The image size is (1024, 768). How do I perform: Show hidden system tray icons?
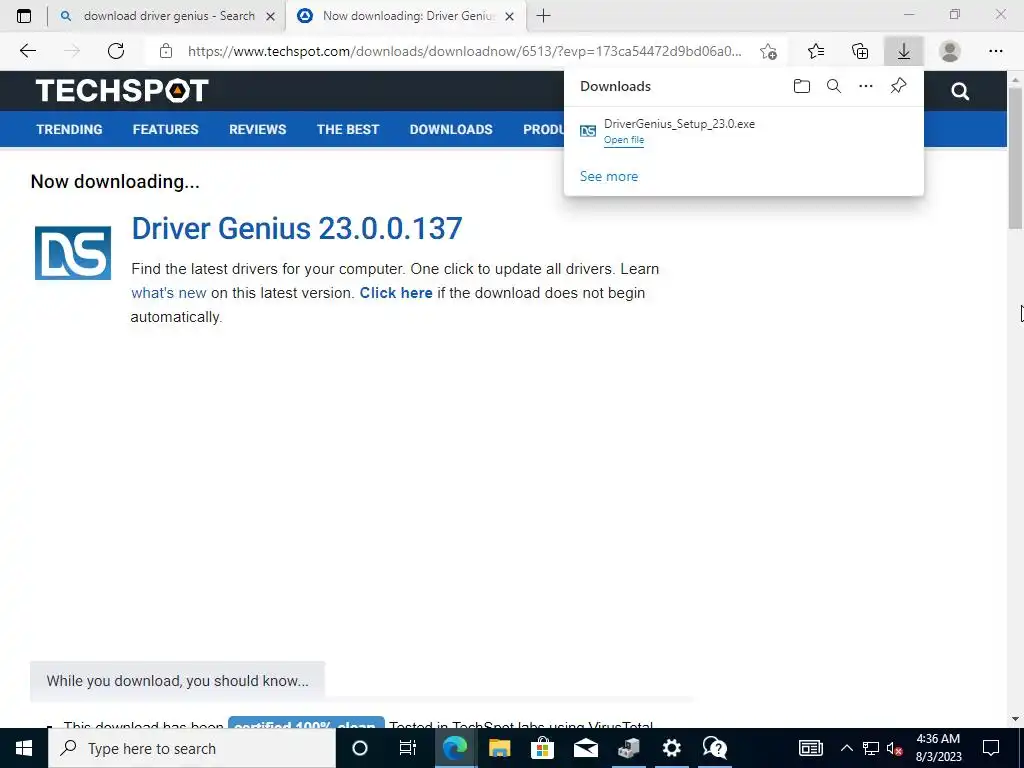pos(846,748)
